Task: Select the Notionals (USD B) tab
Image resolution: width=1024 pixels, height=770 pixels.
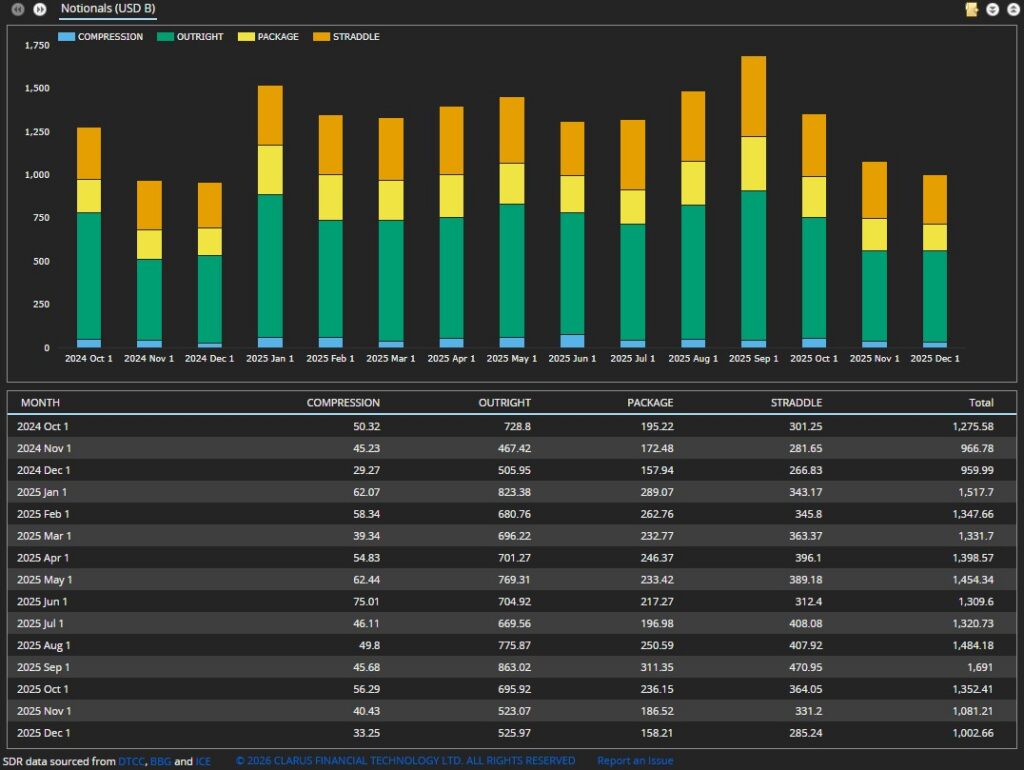Action: click(x=108, y=9)
